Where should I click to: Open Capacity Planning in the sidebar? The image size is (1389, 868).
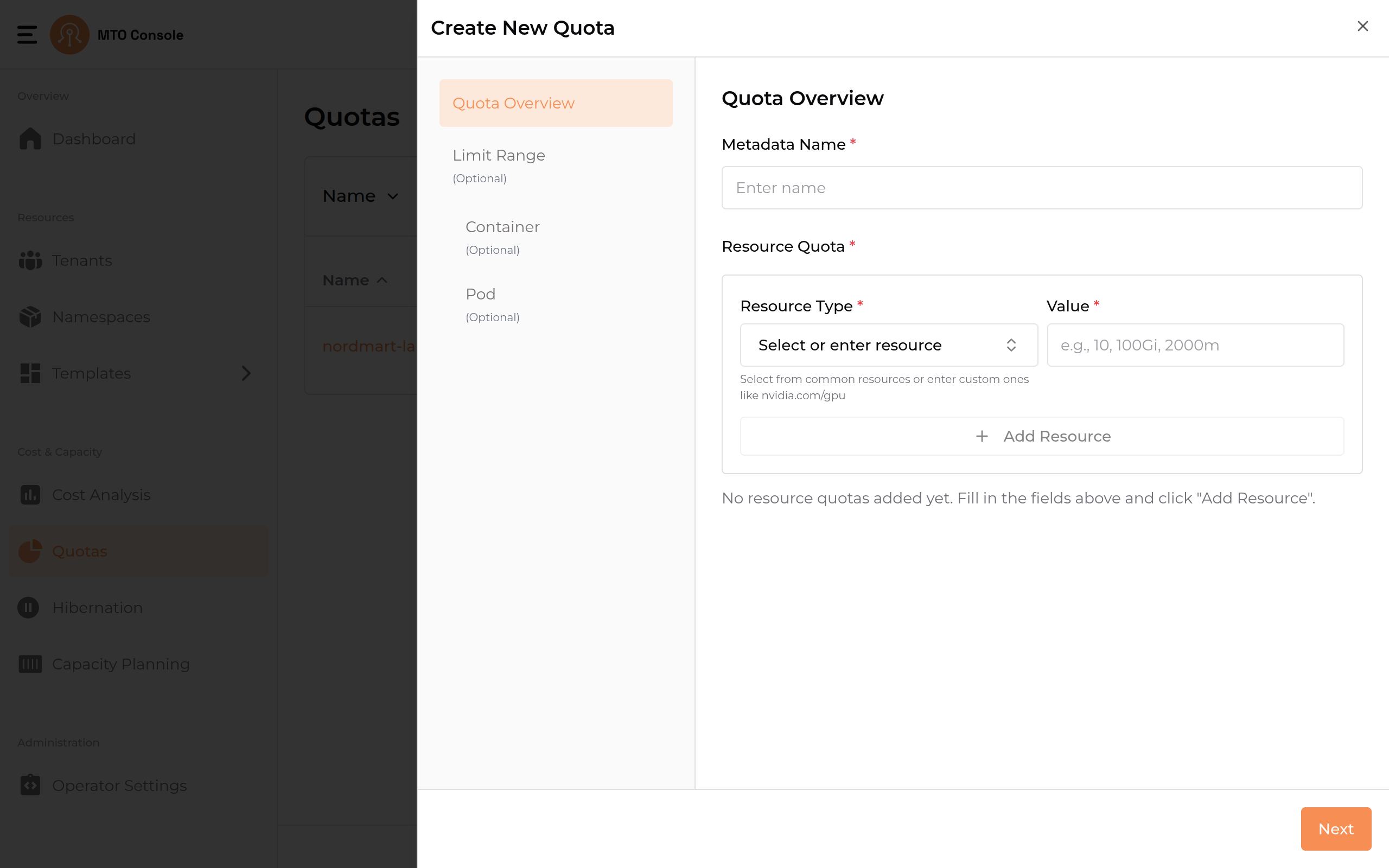click(138, 663)
